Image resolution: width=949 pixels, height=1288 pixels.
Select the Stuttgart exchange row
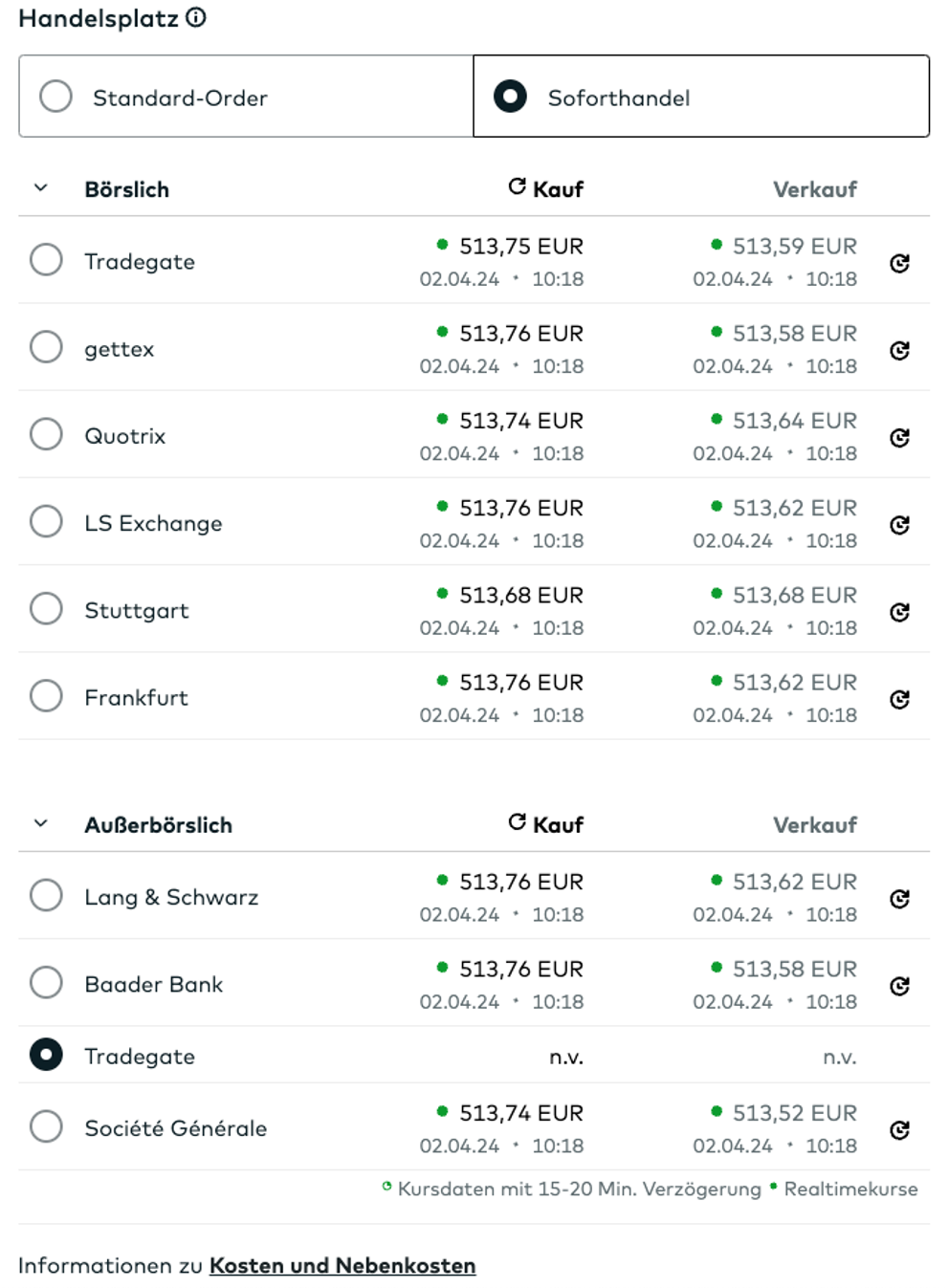(46, 609)
